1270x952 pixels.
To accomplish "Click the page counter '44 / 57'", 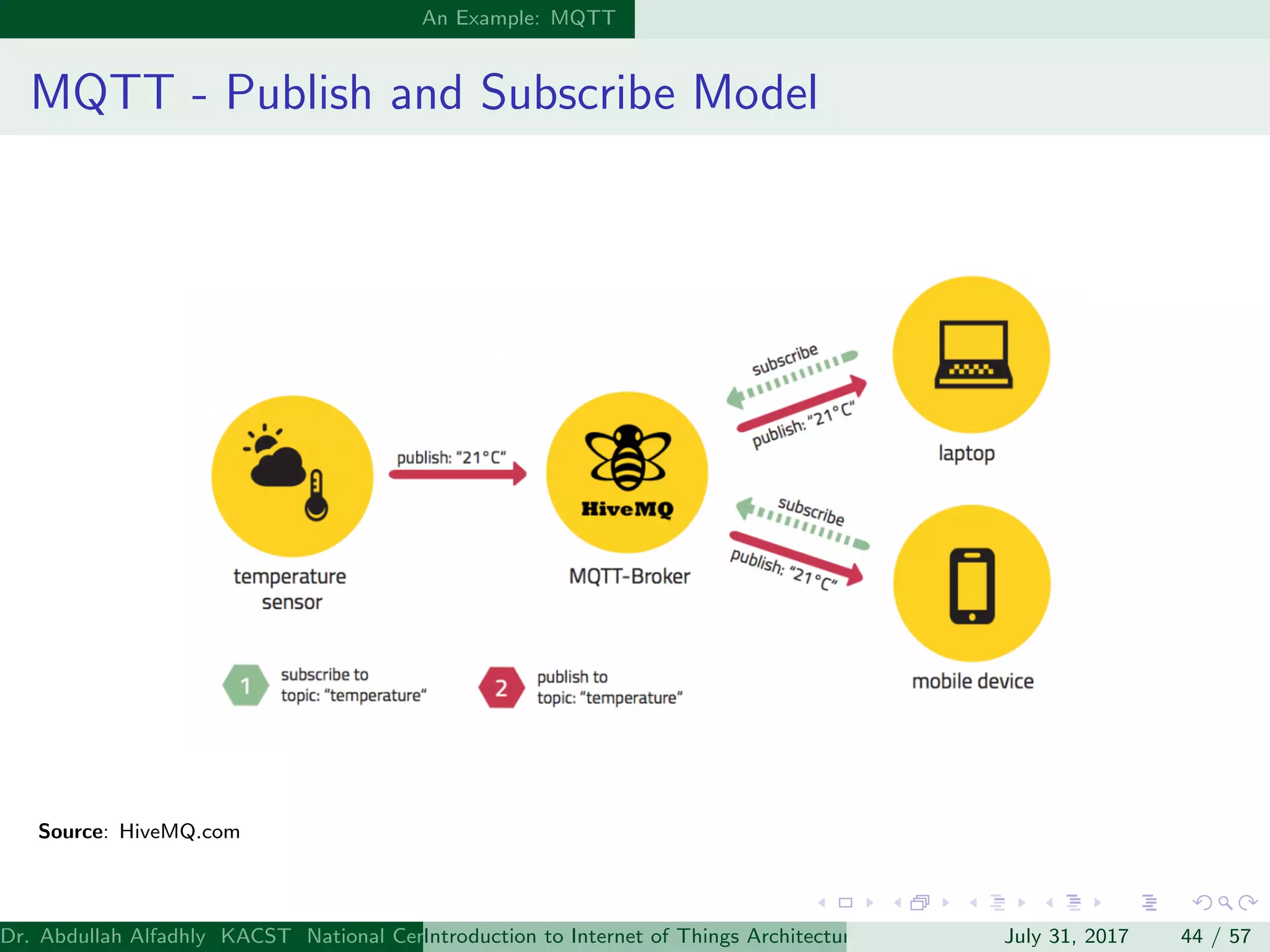I will coord(1216,936).
